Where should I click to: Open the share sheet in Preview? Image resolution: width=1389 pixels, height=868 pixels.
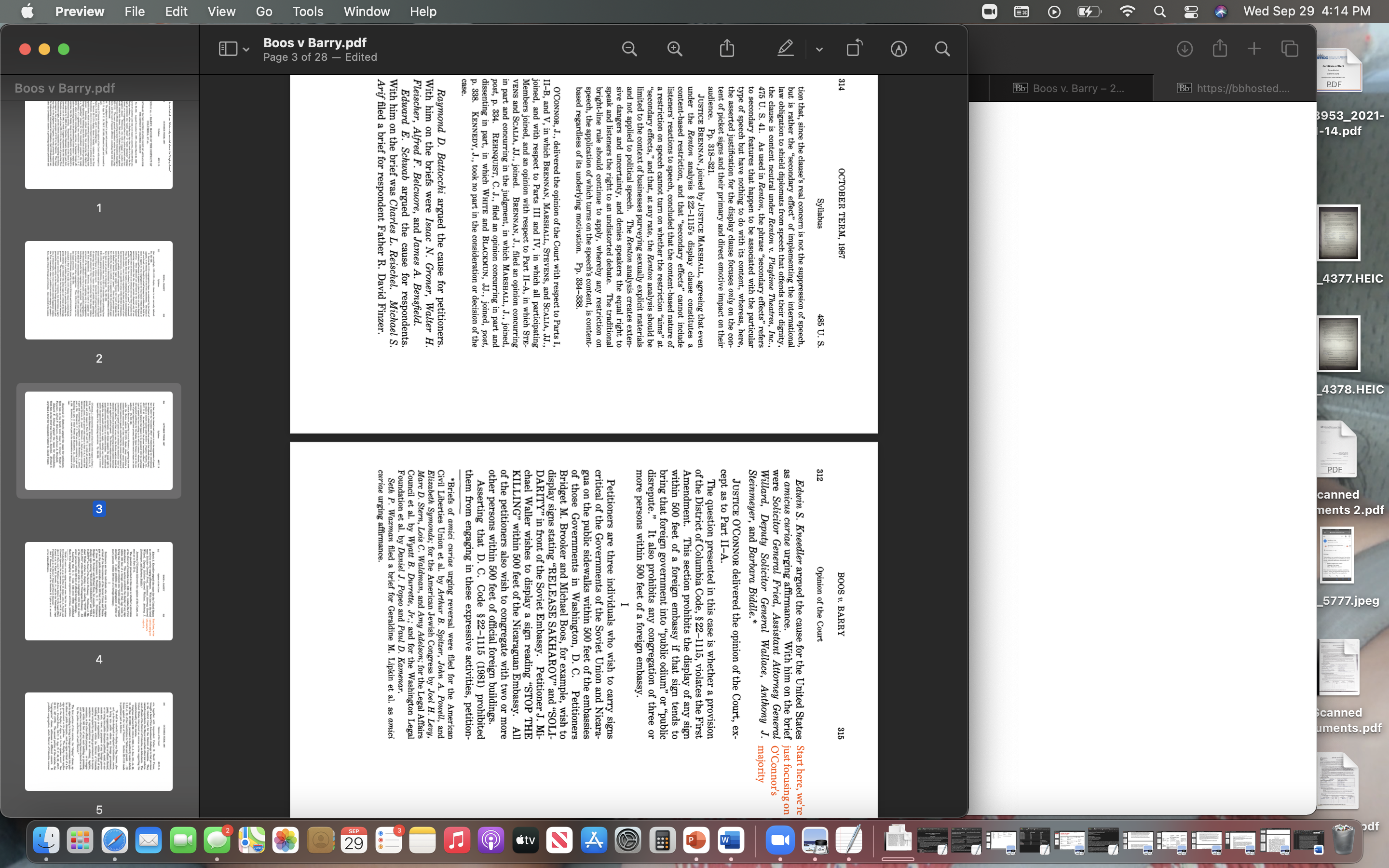click(727, 48)
